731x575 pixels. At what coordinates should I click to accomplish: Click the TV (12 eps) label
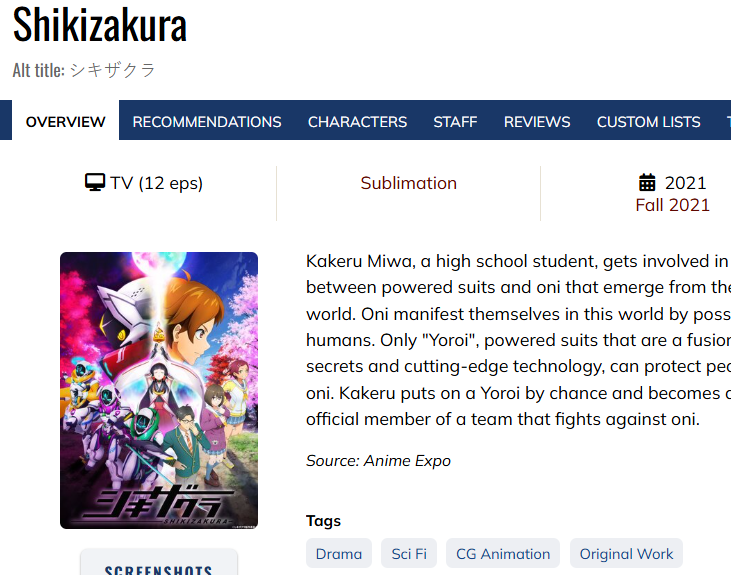coord(157,183)
